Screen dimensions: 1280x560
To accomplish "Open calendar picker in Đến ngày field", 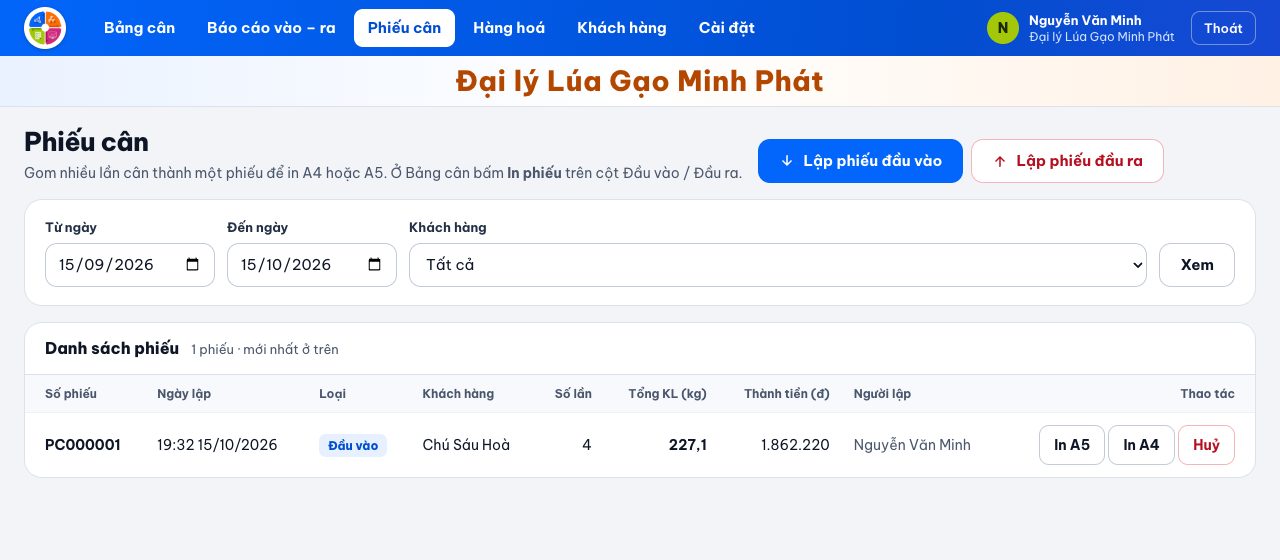I will click(375, 265).
